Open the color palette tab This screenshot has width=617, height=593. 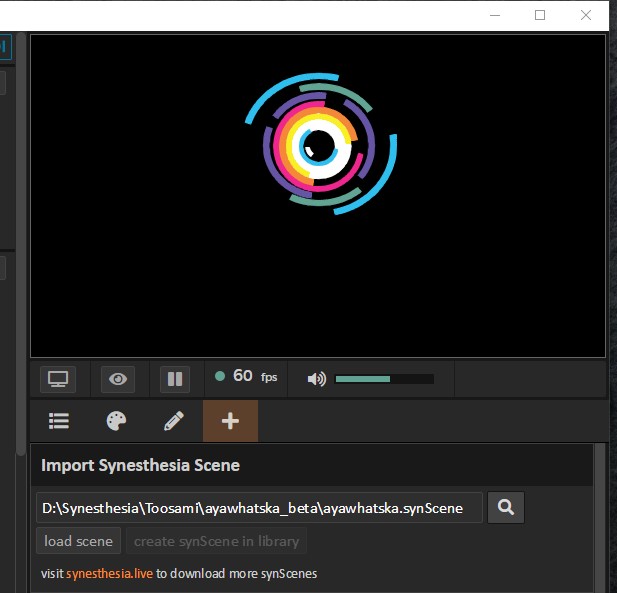tap(116, 421)
